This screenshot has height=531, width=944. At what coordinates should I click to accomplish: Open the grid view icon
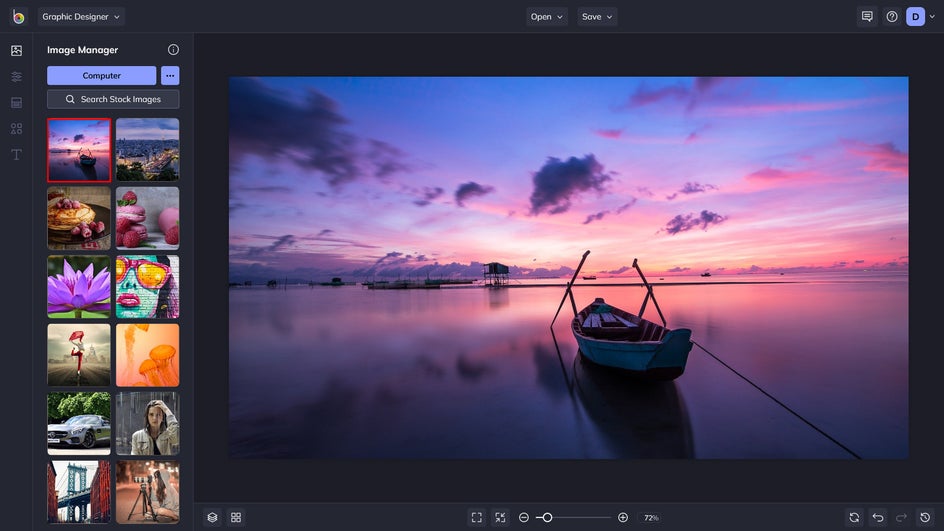(236, 517)
